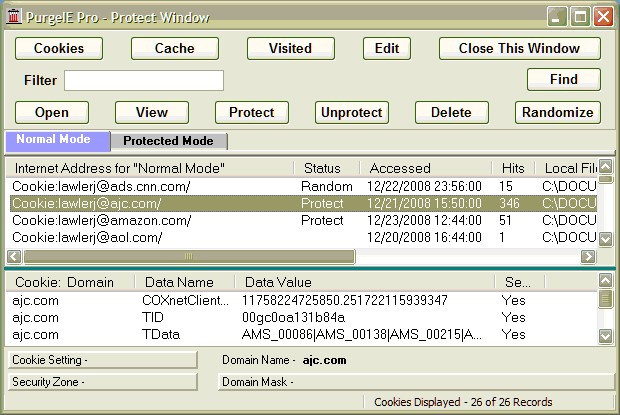
Task: Click the Domain Mask field
Action: tap(416, 382)
